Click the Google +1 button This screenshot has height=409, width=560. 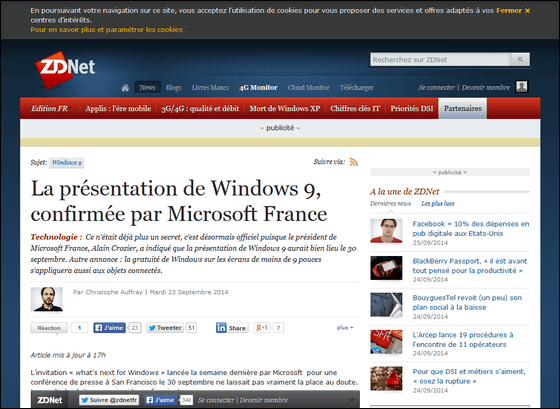click(262, 328)
